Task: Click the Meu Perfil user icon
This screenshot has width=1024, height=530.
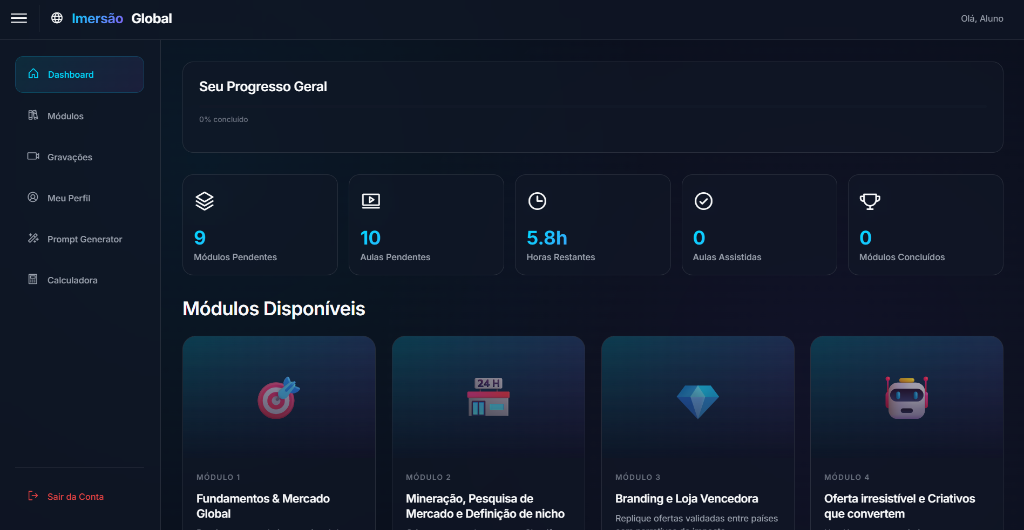Action: click(x=33, y=197)
